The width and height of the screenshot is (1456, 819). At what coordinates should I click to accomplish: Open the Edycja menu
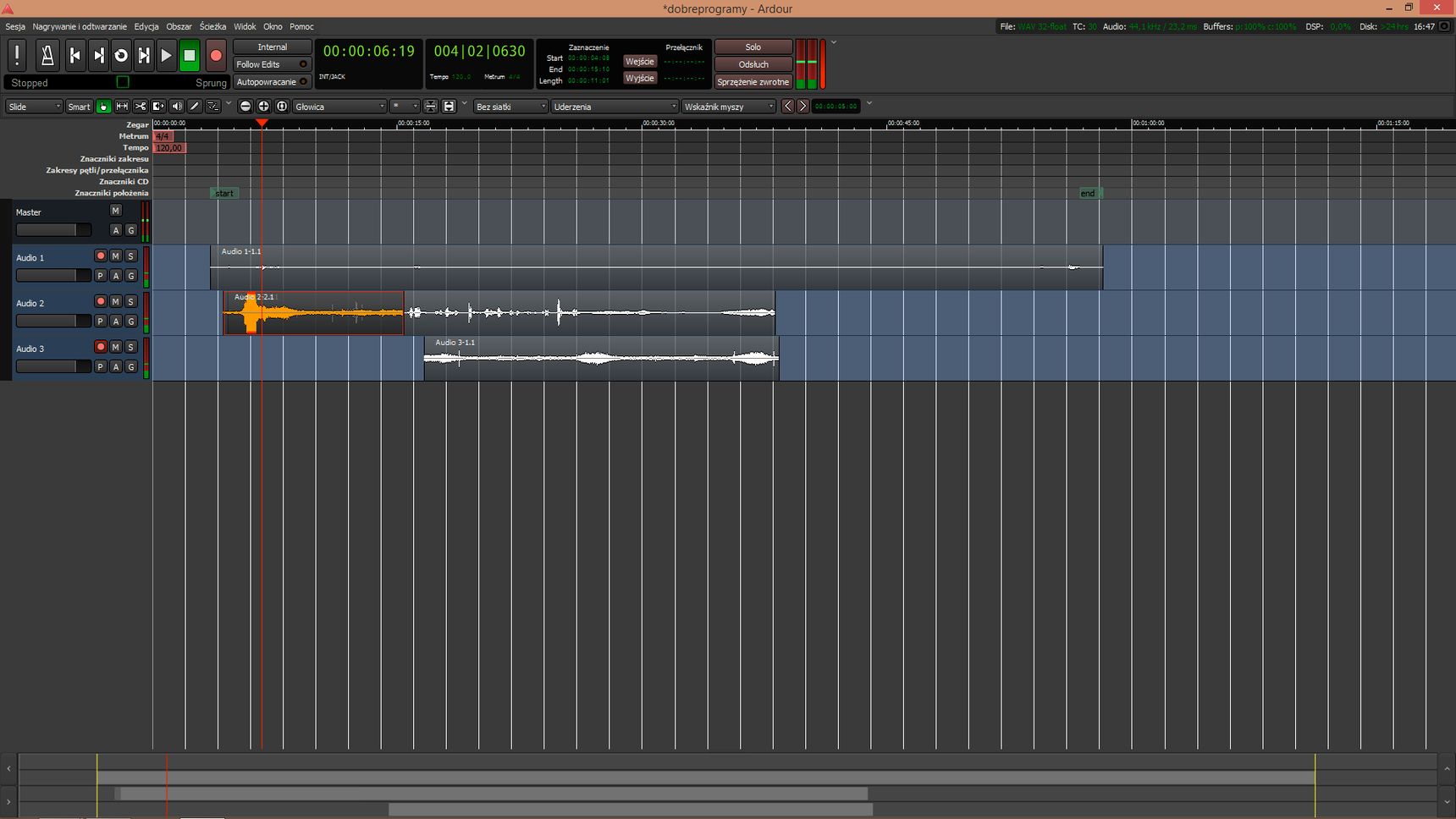point(146,26)
